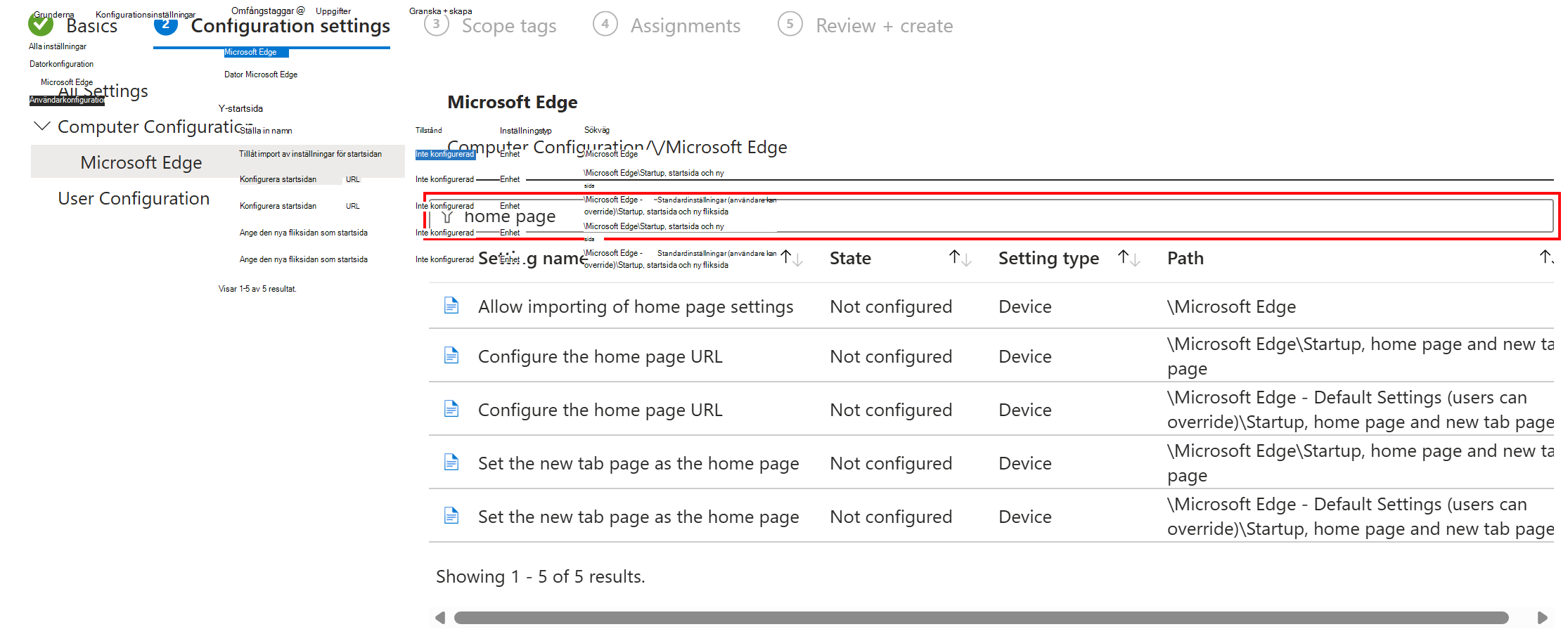1568x641 pixels.
Task: Go to the Scope tags step
Action: click(x=509, y=26)
